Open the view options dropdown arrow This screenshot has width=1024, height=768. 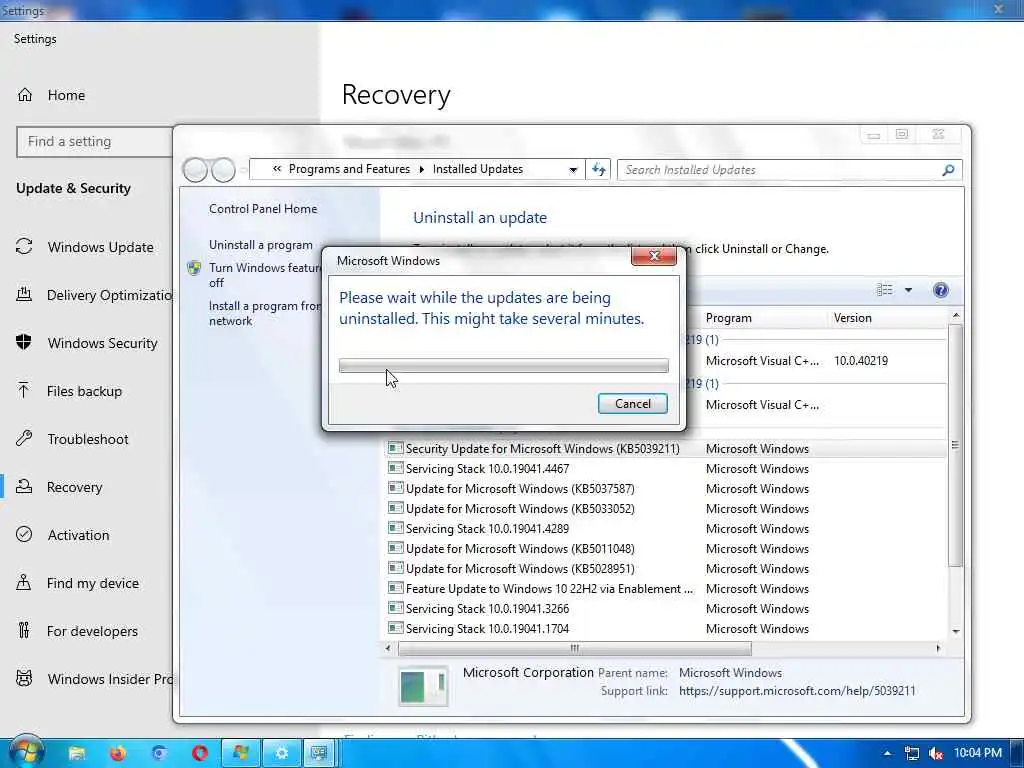908,290
